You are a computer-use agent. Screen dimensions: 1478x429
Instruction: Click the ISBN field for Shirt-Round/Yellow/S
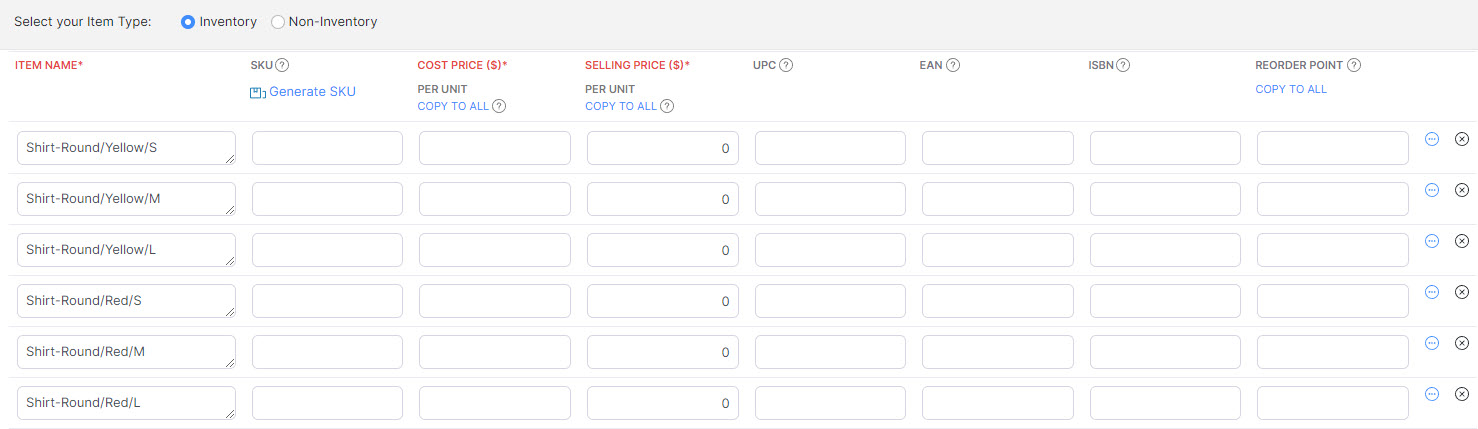point(1165,148)
